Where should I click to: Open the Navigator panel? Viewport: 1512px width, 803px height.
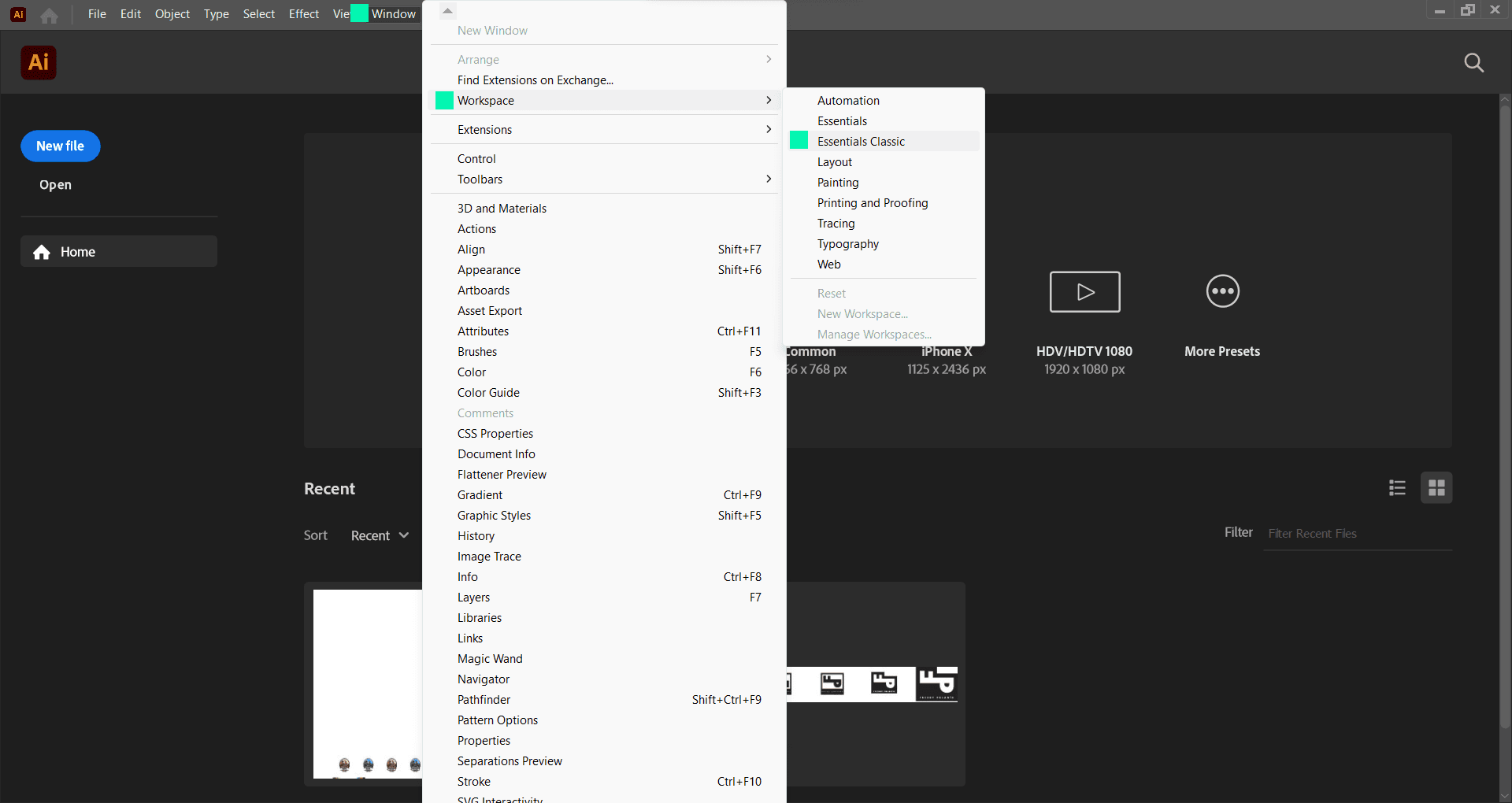point(605,679)
